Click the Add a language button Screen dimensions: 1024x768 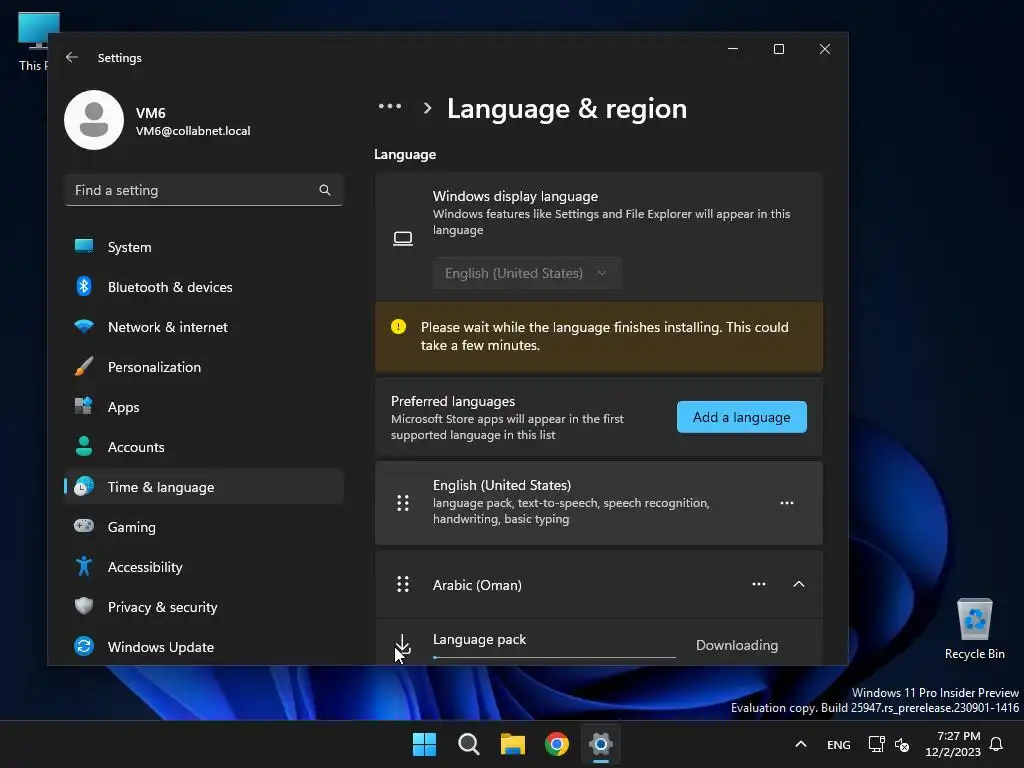coord(741,417)
